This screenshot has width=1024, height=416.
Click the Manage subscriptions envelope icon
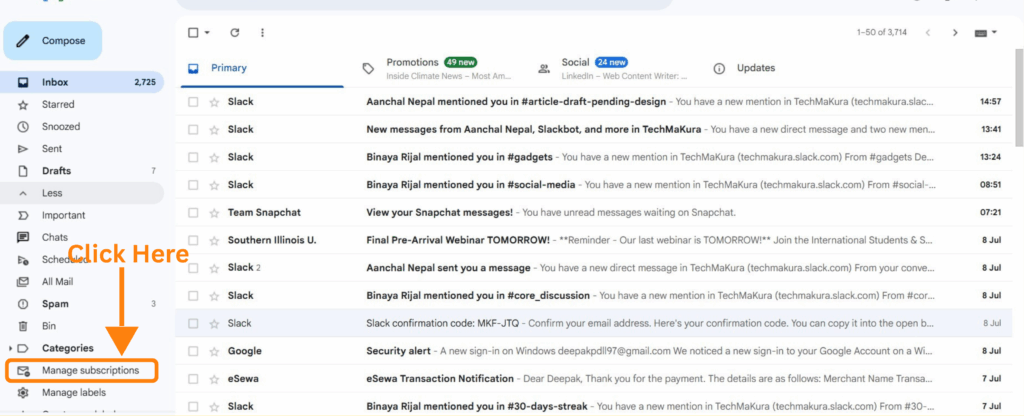click(23, 371)
